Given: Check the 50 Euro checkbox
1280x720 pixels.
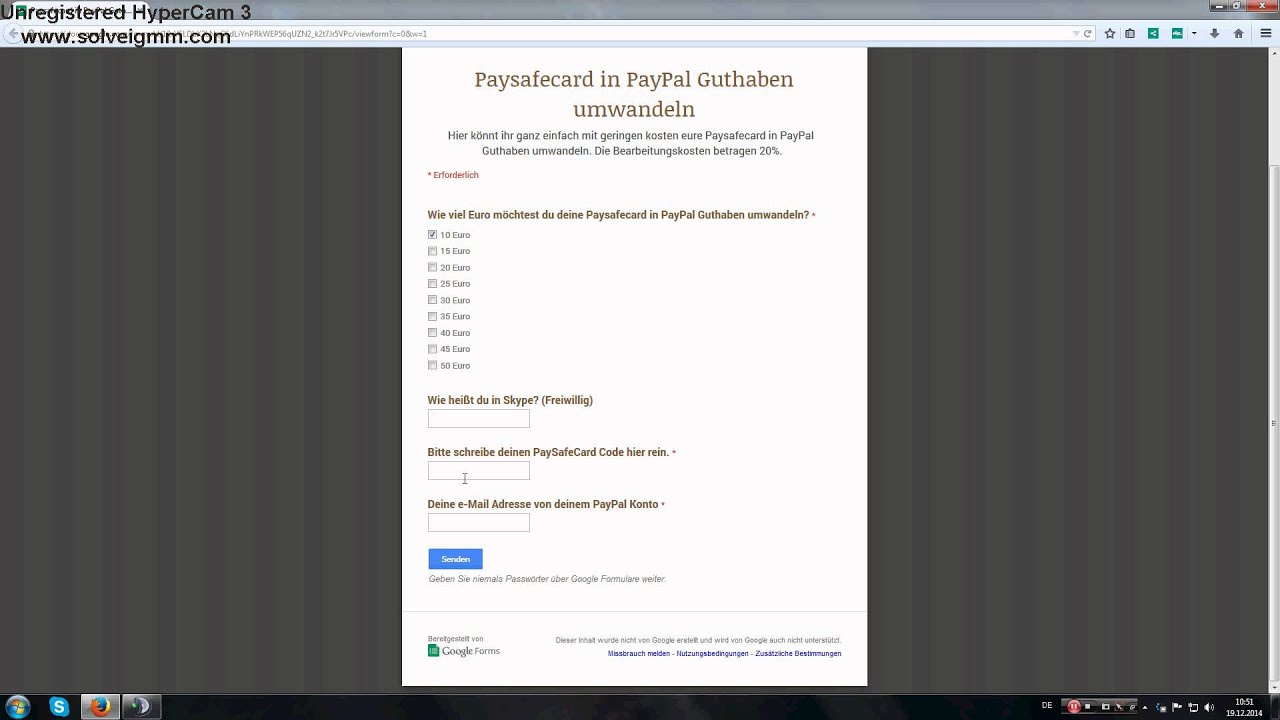Looking at the screenshot, I should coord(432,365).
